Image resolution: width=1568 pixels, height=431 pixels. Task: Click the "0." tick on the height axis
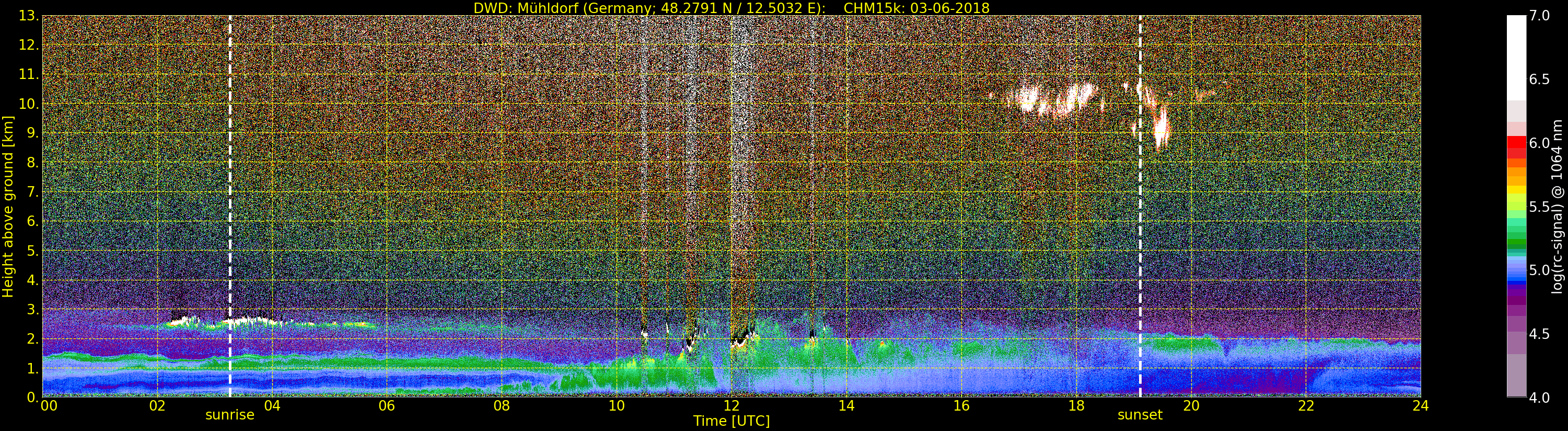pos(32,398)
